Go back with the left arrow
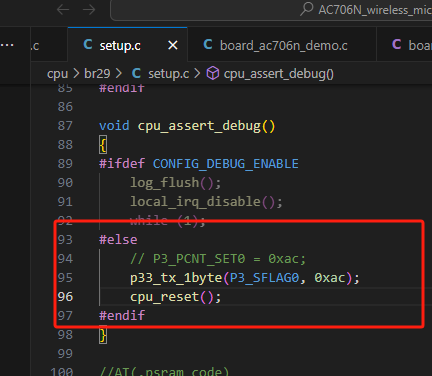Viewport: 432px width, 376px height. pyautogui.click(x=63, y=10)
